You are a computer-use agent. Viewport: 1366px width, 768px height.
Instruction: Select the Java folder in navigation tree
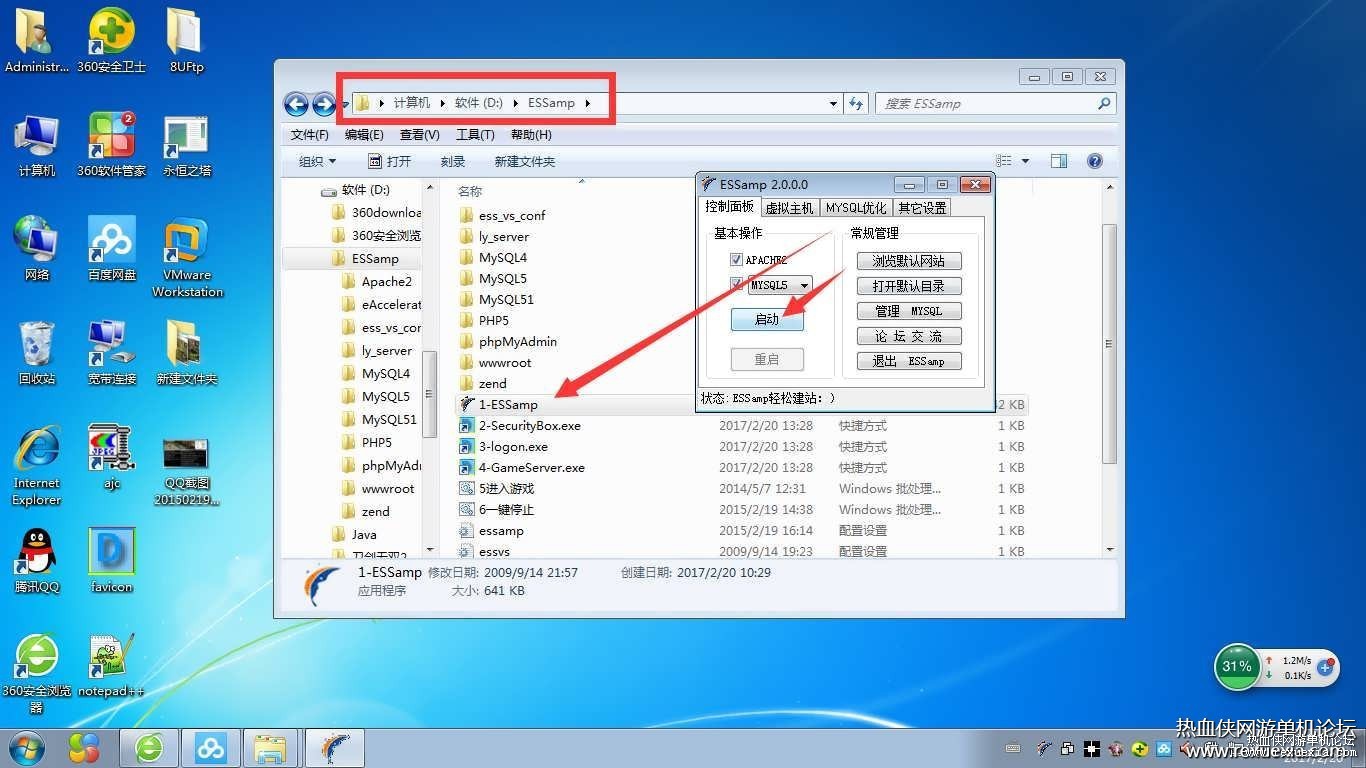(x=364, y=534)
